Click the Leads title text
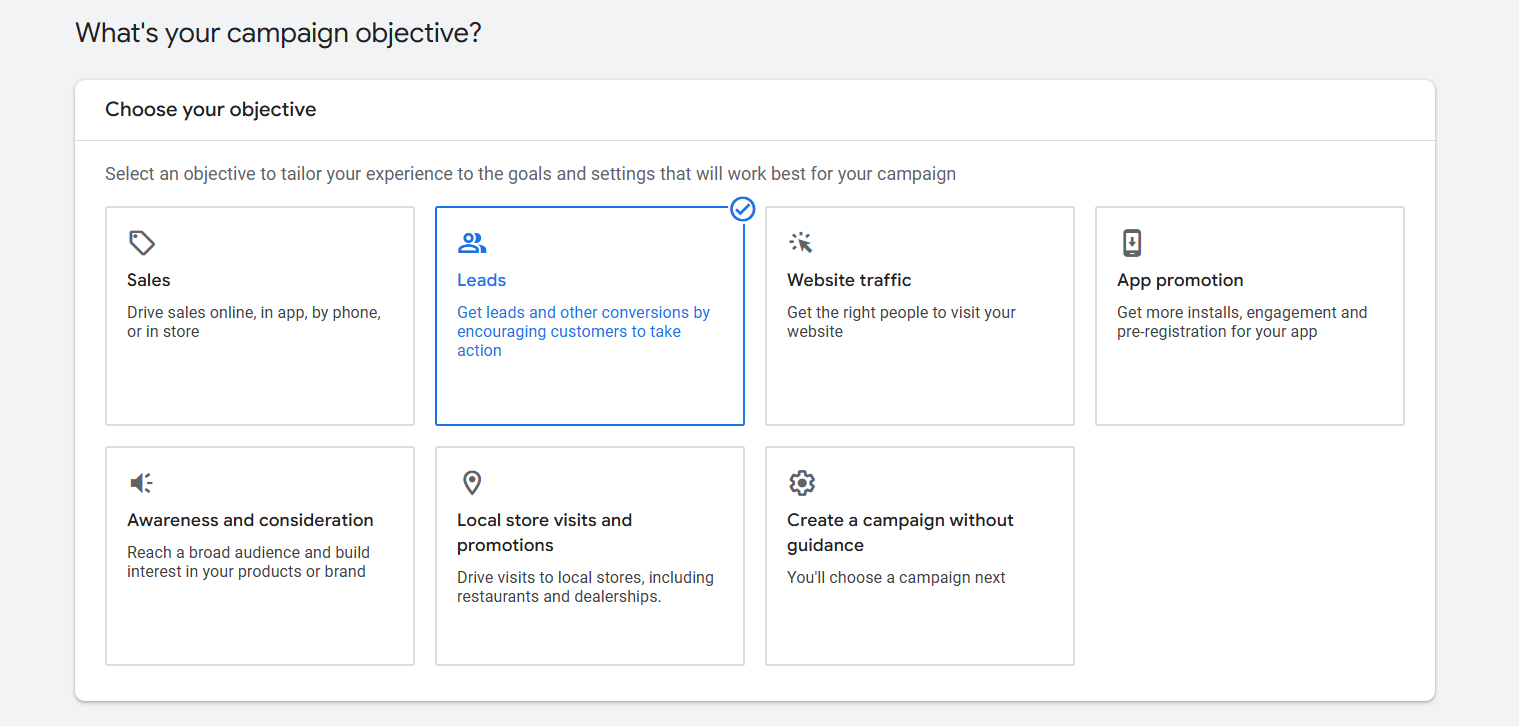This screenshot has width=1519, height=726. 481,280
